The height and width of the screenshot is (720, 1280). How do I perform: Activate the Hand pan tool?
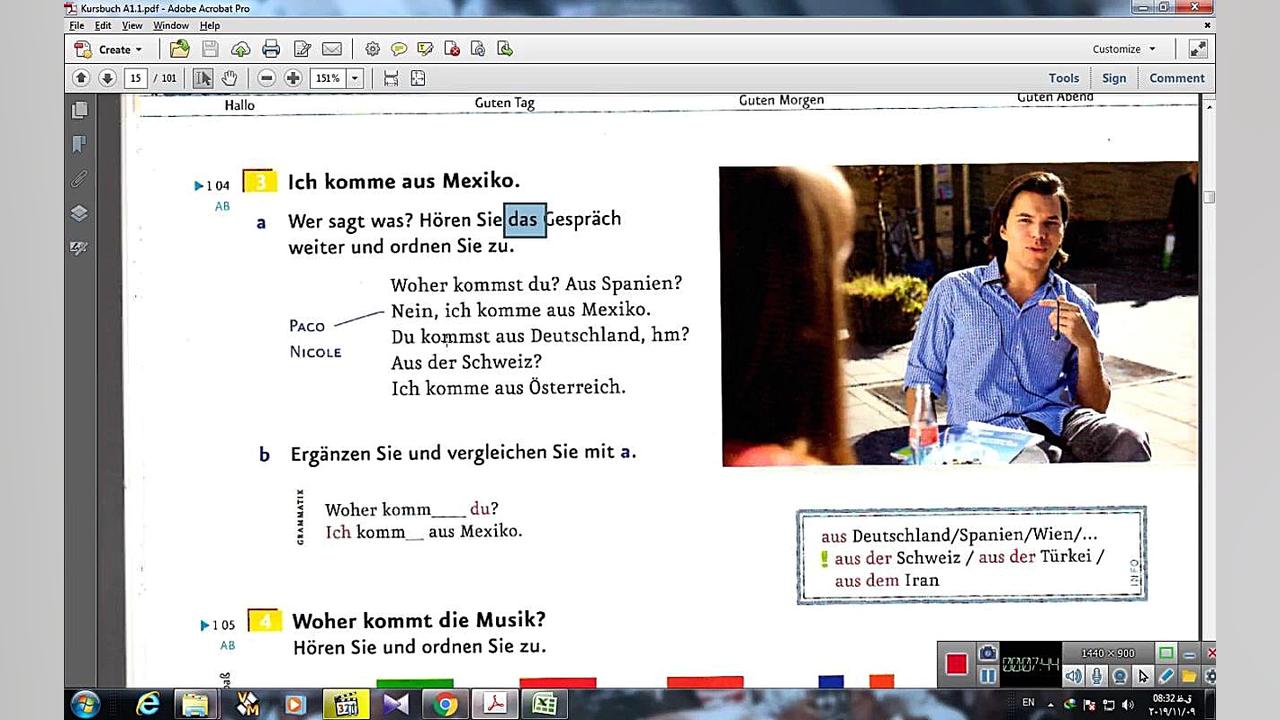click(229, 78)
